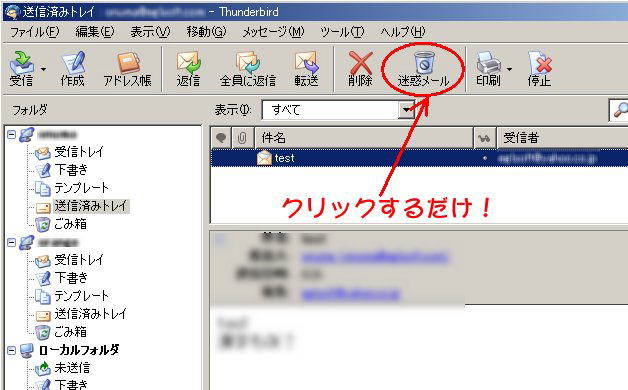Open the 受信 button dropdown arrow

(43, 69)
